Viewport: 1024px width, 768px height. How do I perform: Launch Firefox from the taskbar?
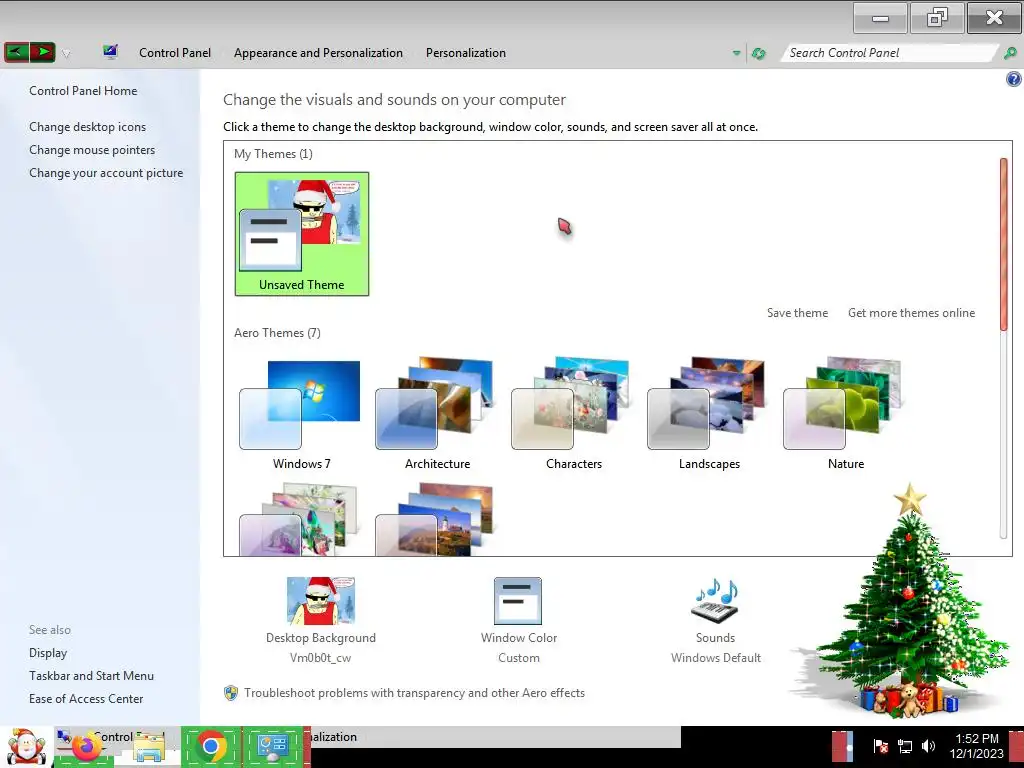click(x=86, y=747)
